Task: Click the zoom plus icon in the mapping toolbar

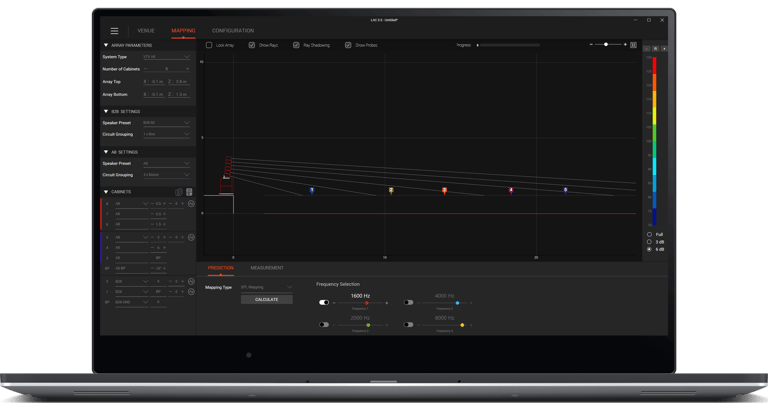Action: tap(625, 45)
